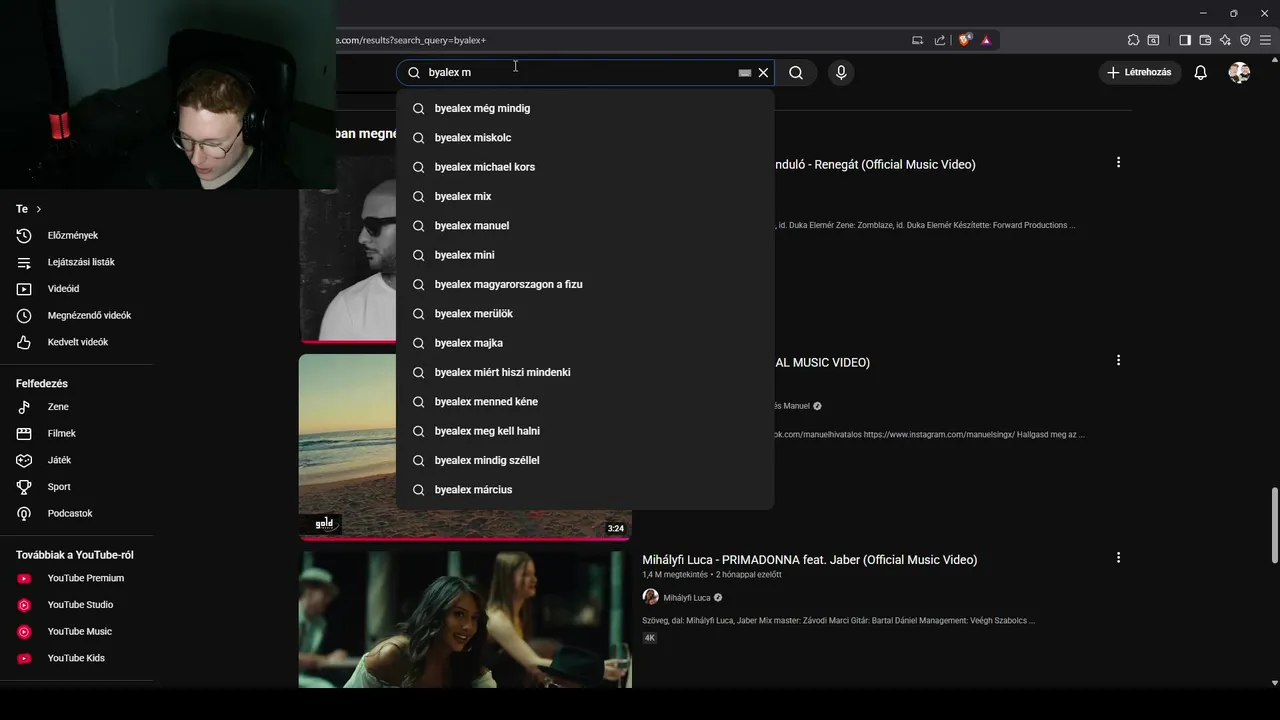Click the browser address bar URL
1280x720 pixels.
411,40
